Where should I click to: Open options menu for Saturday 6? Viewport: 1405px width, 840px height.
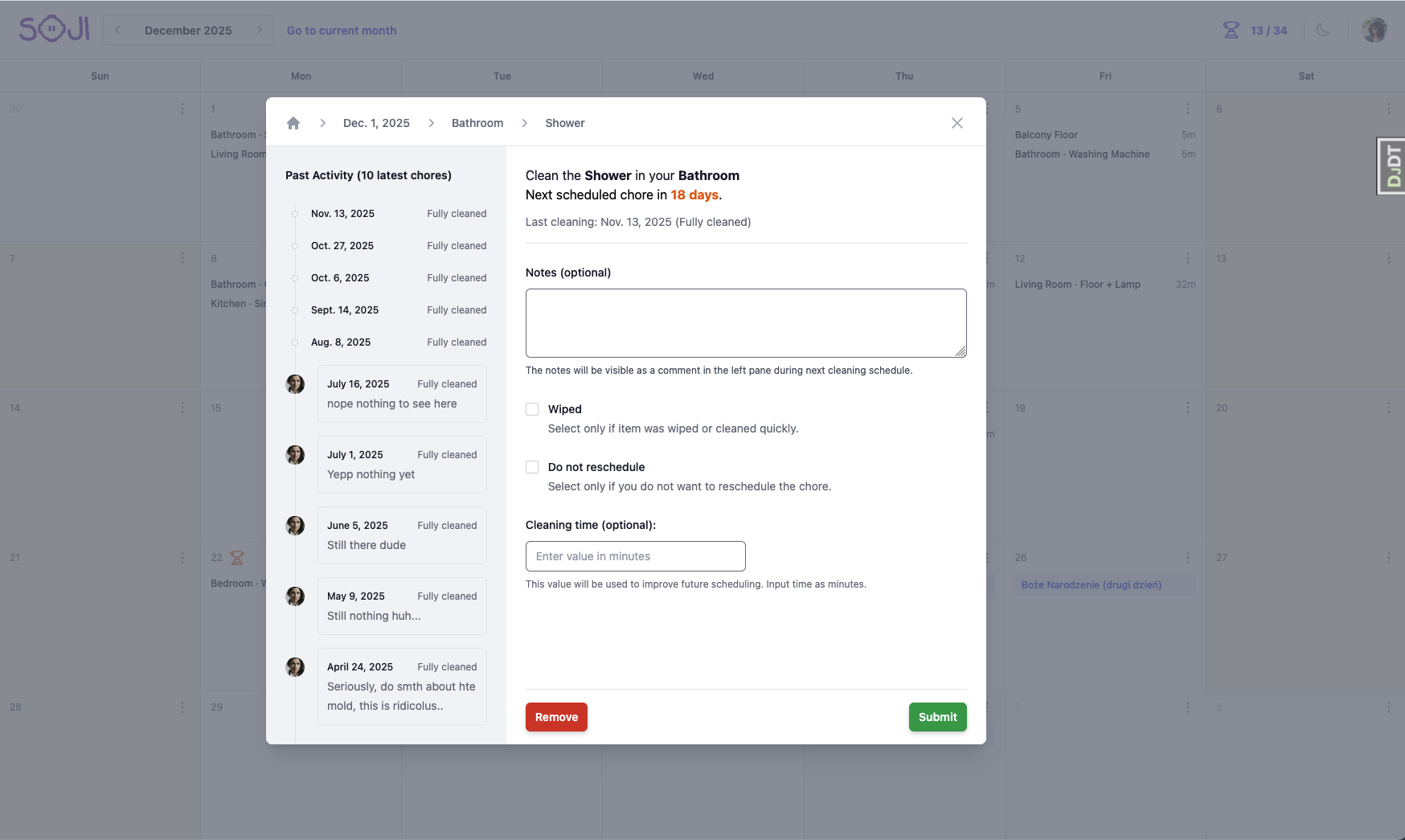1388,109
